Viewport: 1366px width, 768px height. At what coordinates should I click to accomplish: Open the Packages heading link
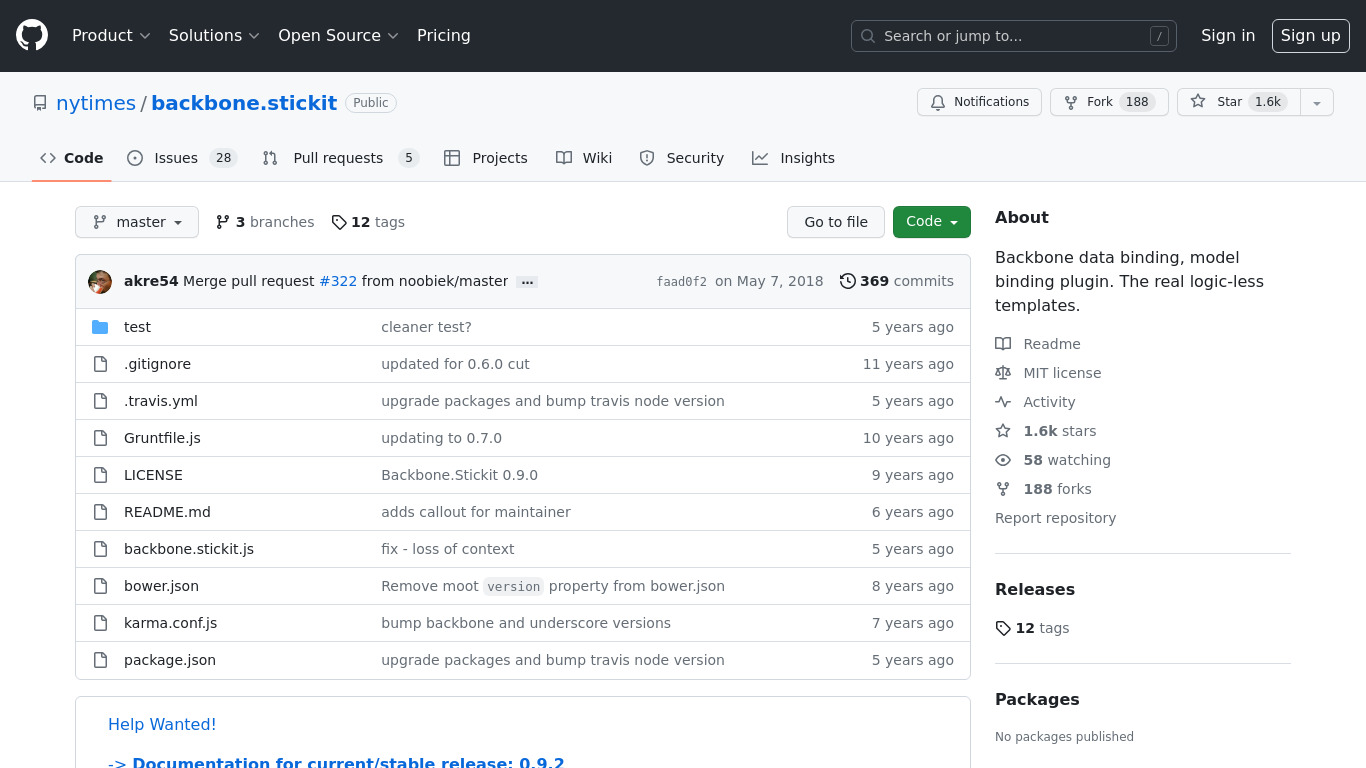(x=1037, y=699)
